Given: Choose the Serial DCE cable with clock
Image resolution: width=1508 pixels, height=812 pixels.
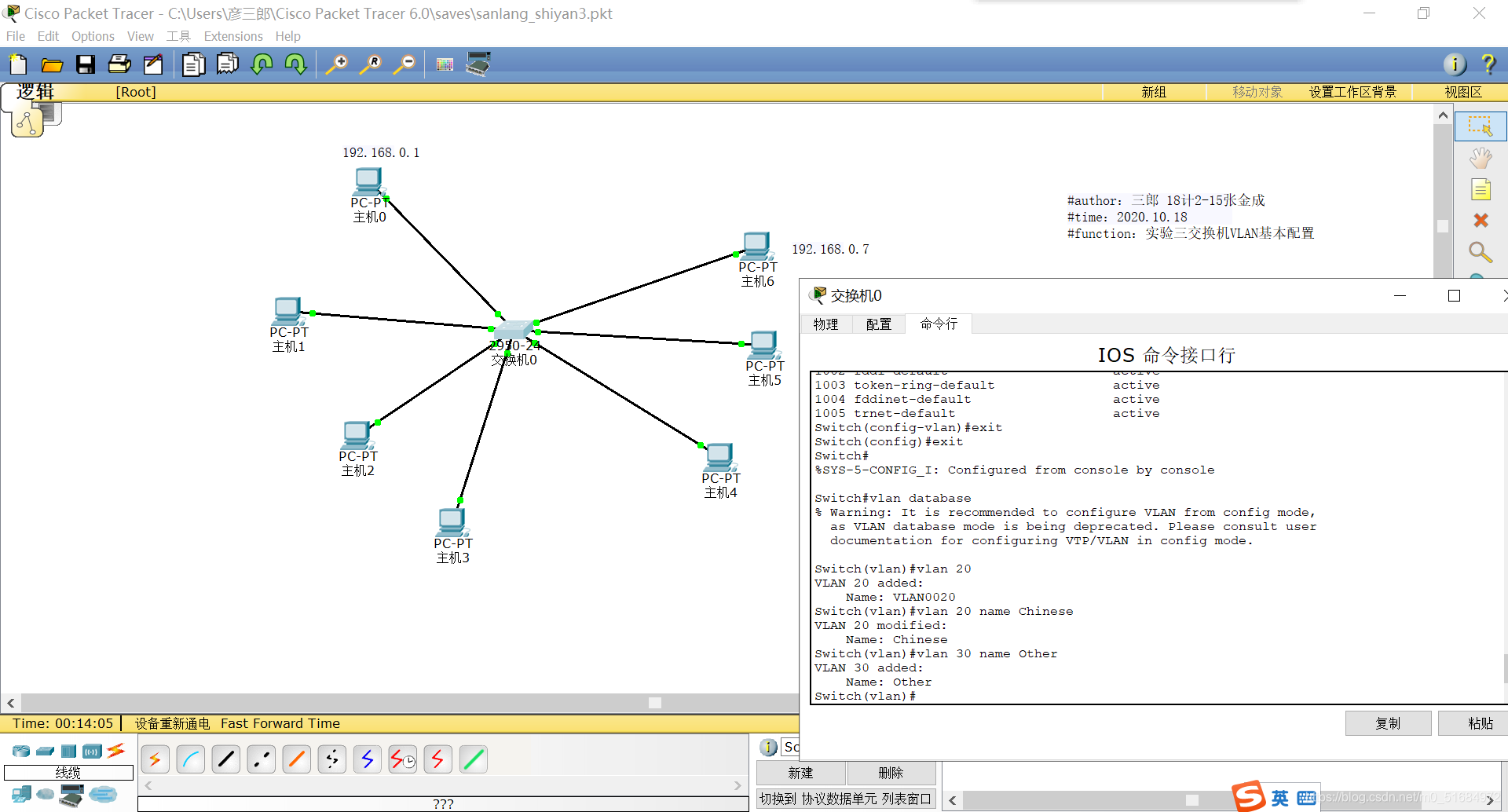Looking at the screenshot, I should [x=403, y=759].
